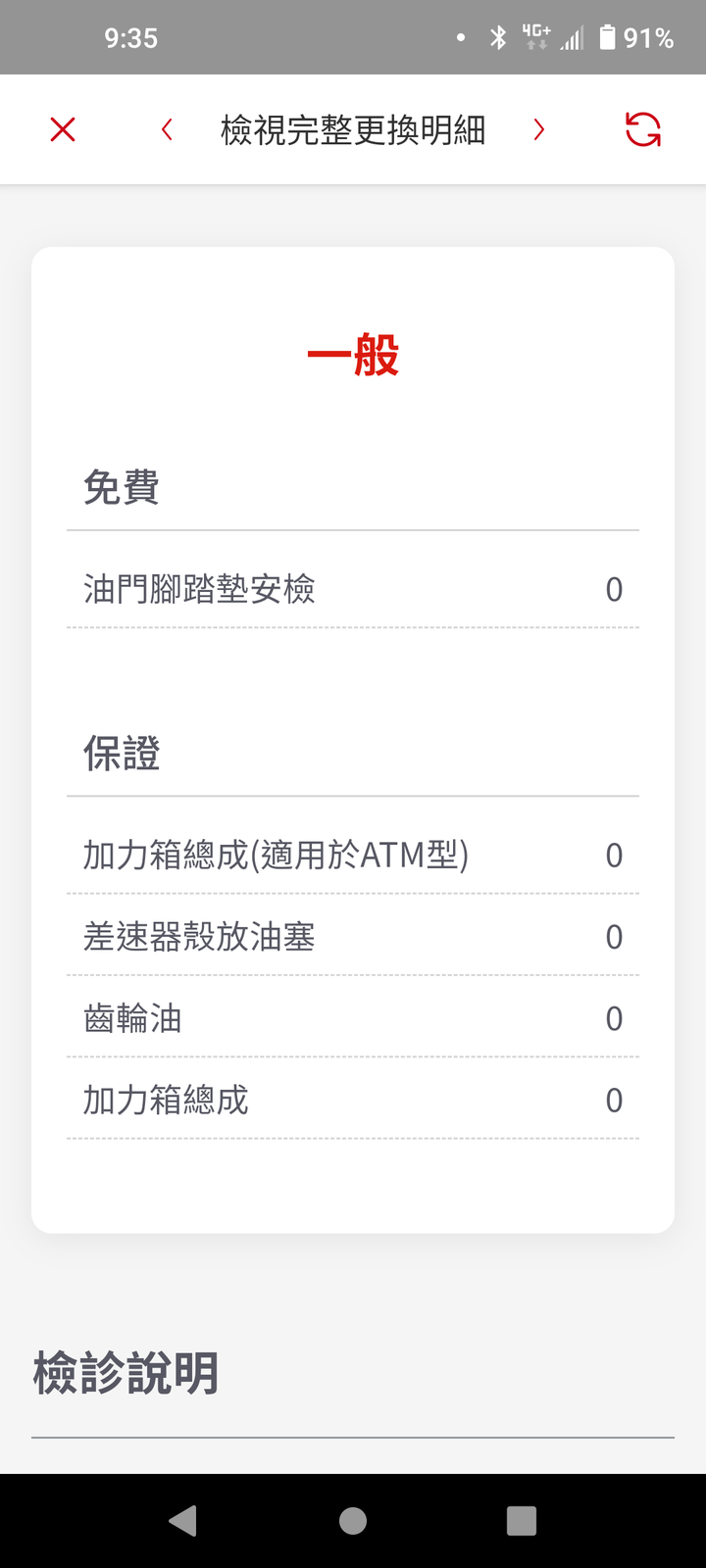Tap the quantity 0 beside 齒輪油
Image resolution: width=706 pixels, height=1568 pixels.
(614, 1019)
